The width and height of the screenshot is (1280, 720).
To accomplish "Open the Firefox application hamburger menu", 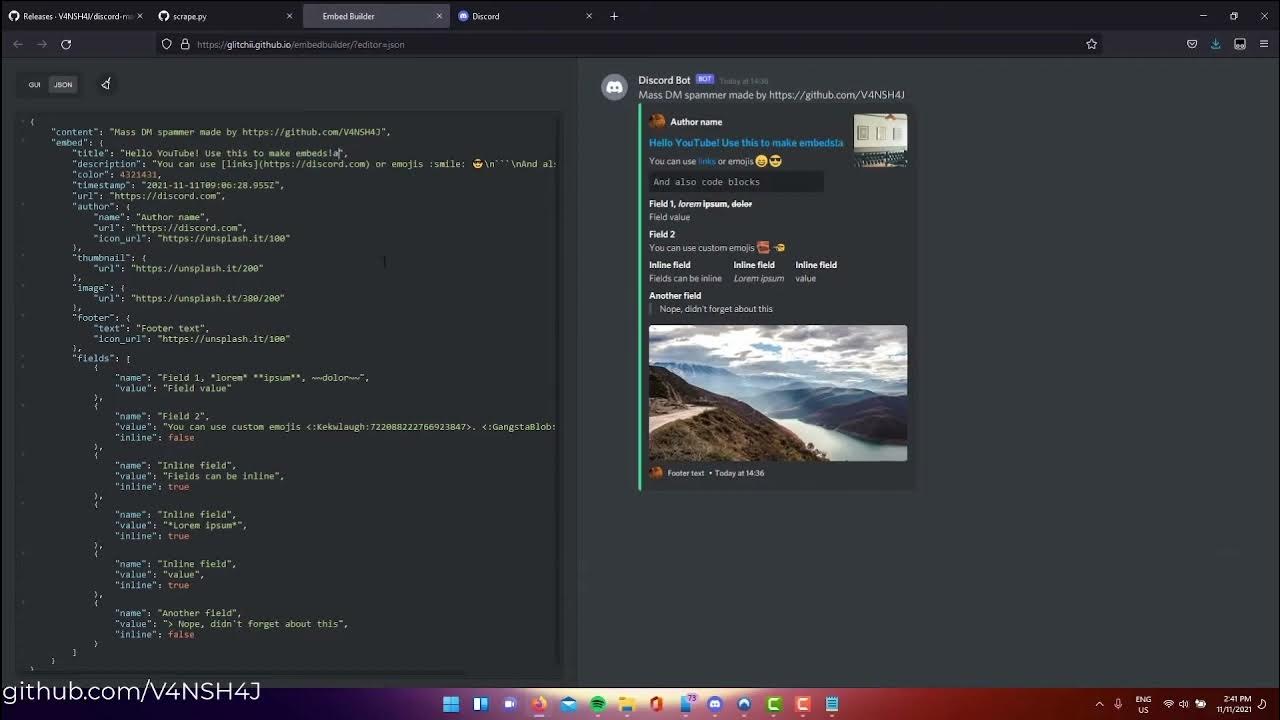I will 1264,44.
